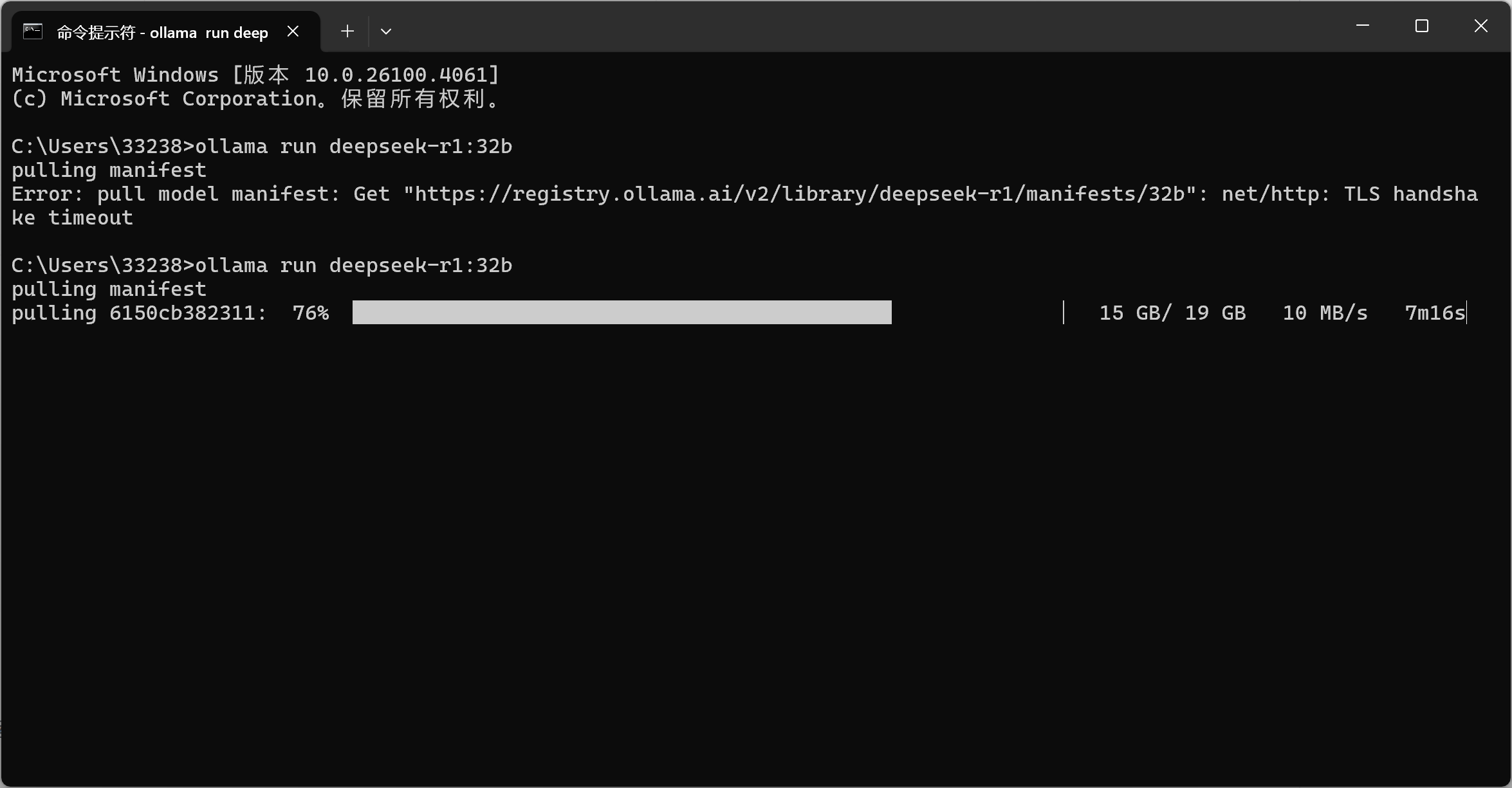Click the Microsoft Corporation copyright line
The image size is (1512, 788).
click(x=255, y=98)
